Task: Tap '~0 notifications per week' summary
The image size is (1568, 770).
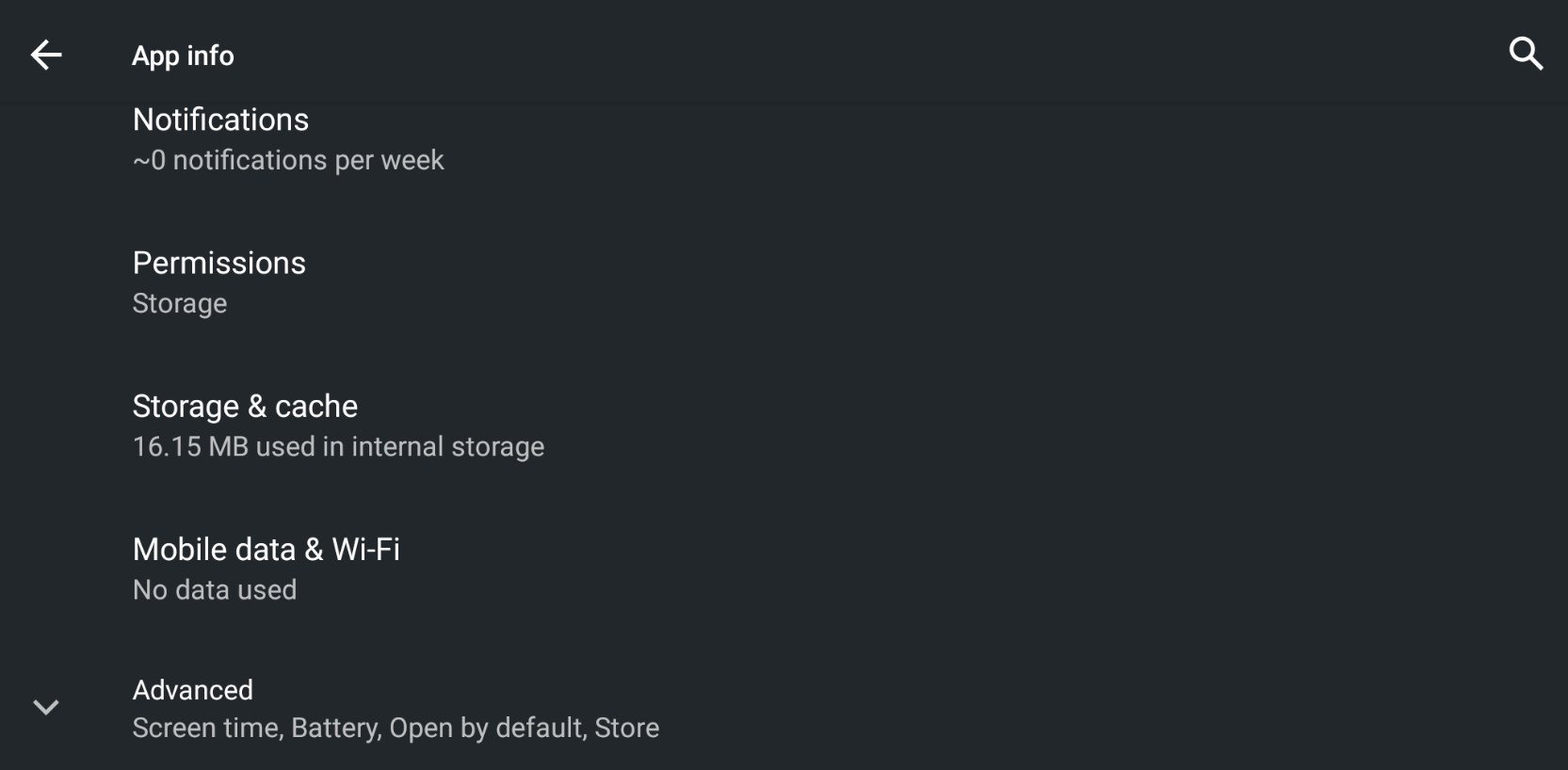Action: tap(288, 161)
